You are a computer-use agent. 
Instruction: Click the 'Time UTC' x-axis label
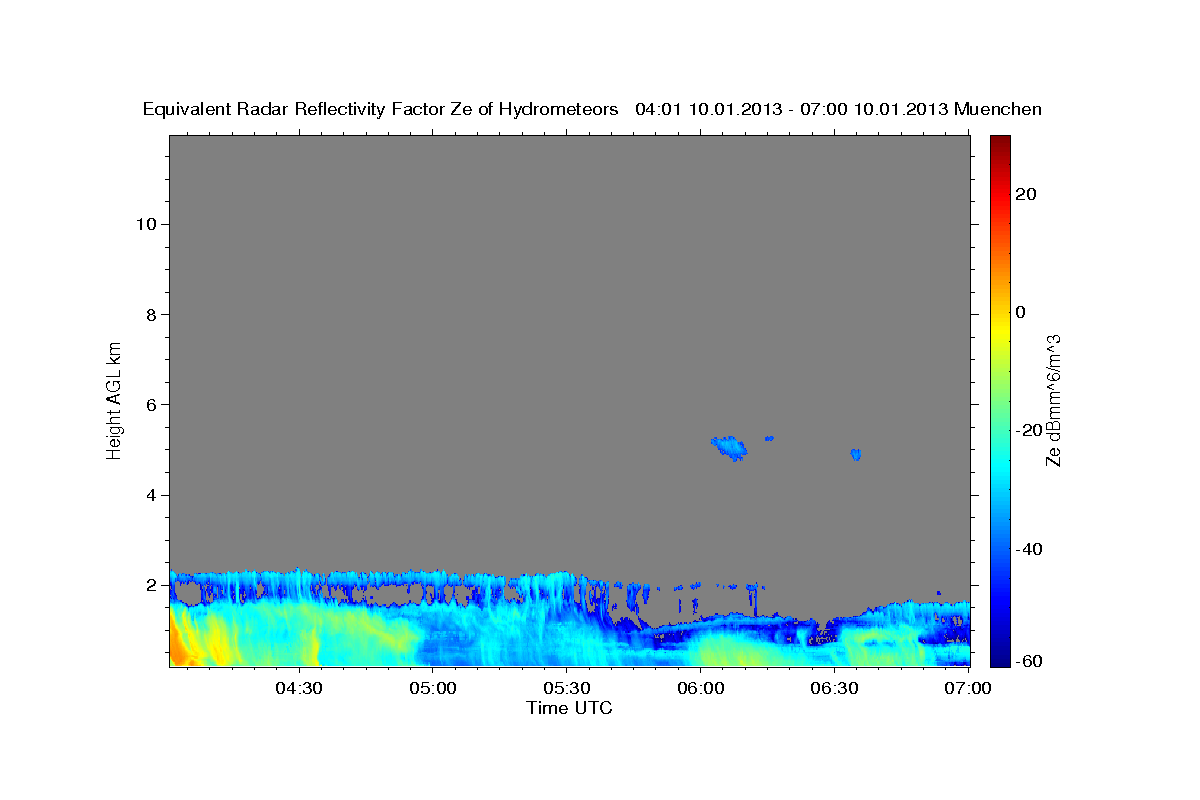[569, 708]
